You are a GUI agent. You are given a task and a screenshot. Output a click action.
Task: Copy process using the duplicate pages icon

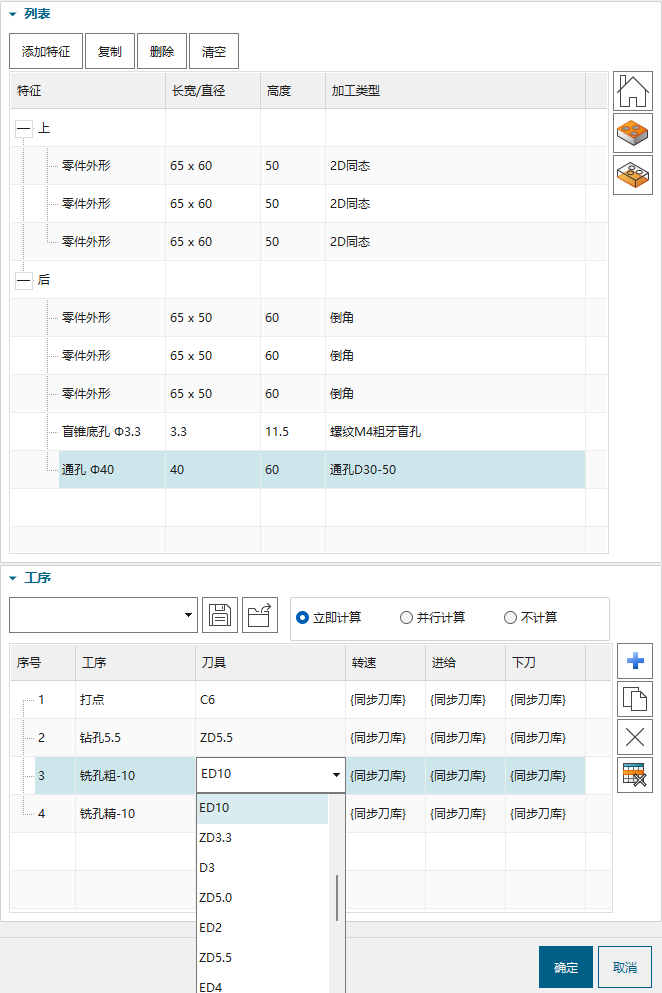tap(635, 699)
